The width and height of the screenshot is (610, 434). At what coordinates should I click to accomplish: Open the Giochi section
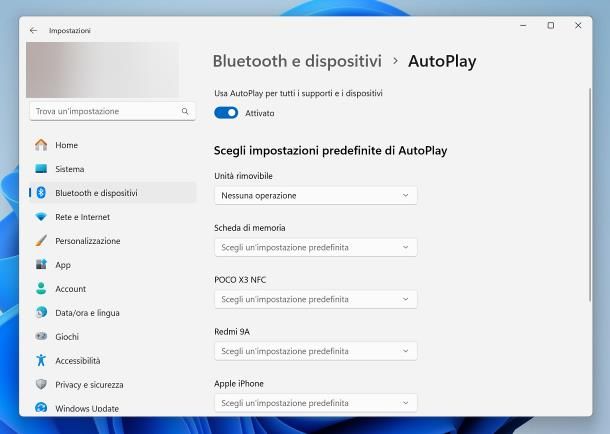(x=113, y=336)
